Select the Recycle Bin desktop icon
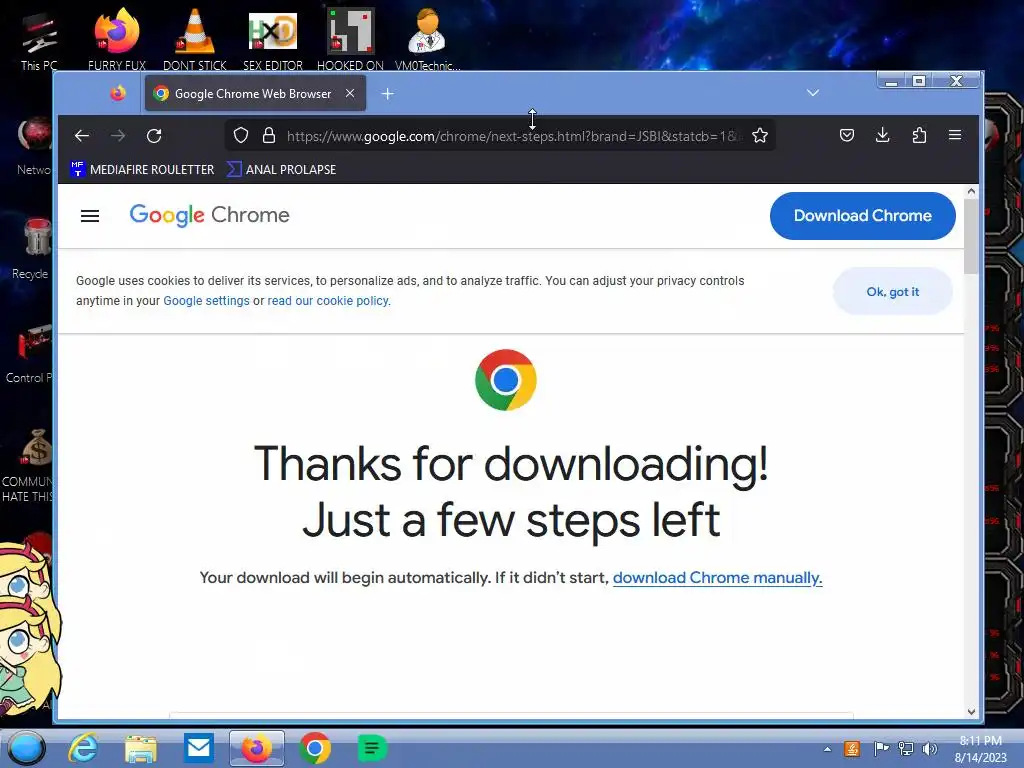The height and width of the screenshot is (768, 1024). click(34, 248)
